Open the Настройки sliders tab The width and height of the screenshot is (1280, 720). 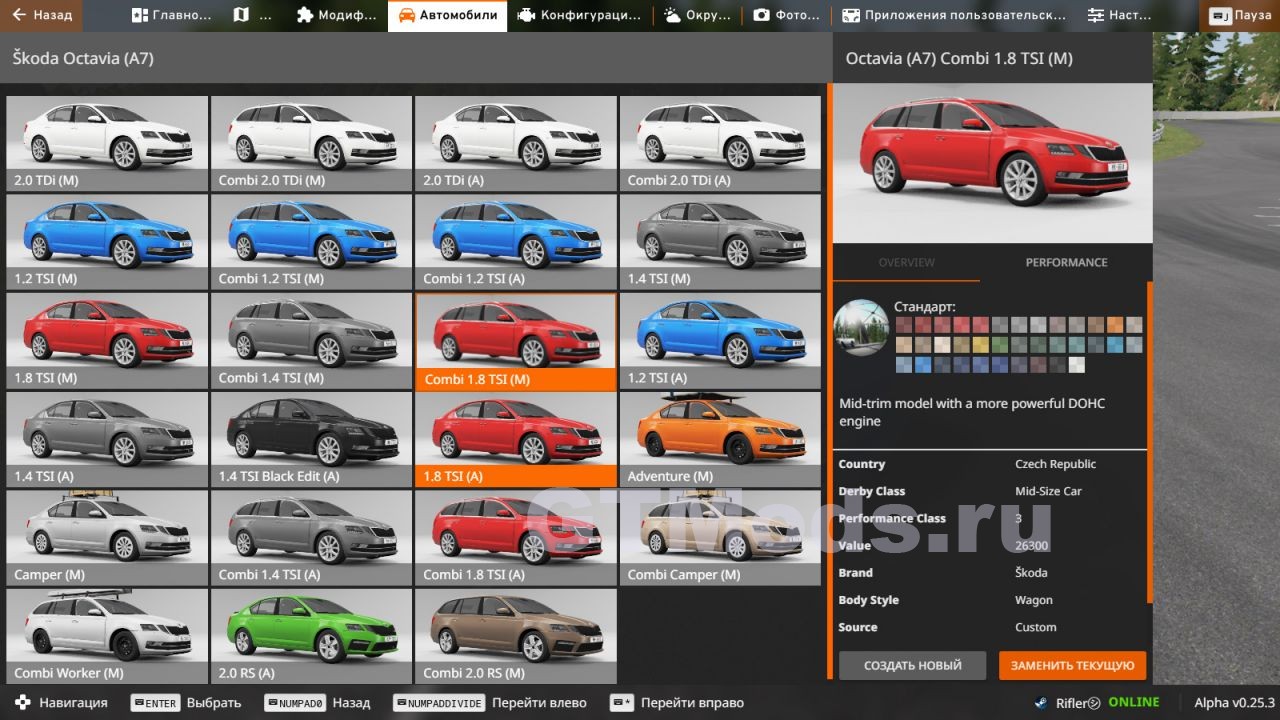pos(1119,15)
